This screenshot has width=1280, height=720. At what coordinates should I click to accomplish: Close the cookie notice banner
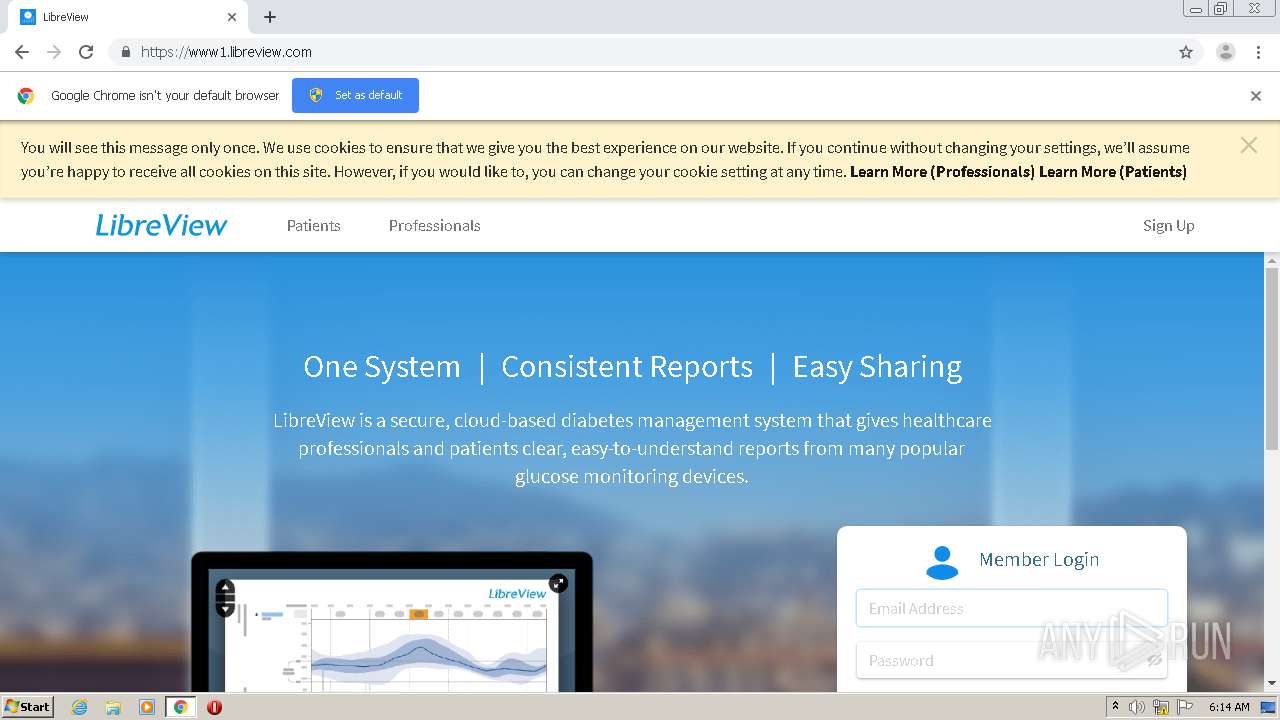tap(1249, 146)
